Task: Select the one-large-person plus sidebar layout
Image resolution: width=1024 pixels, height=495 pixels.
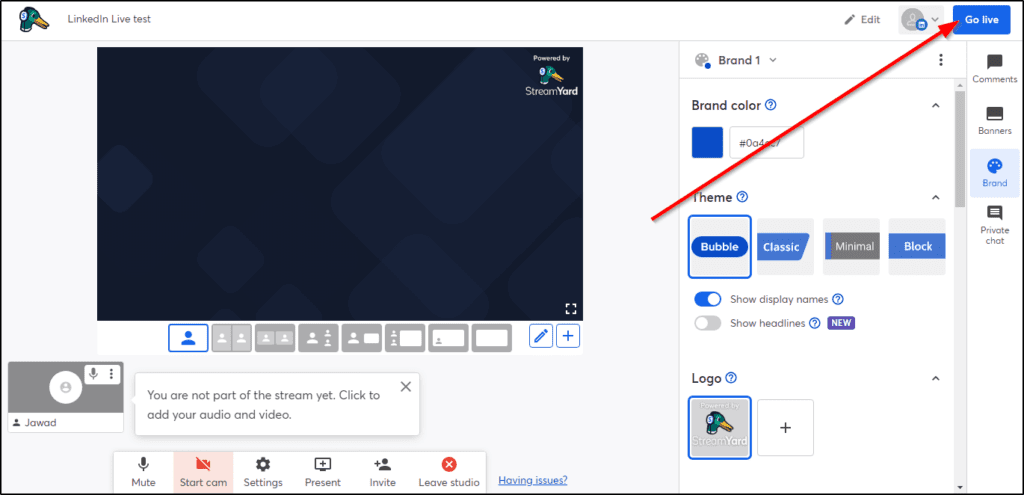Action: coord(318,338)
